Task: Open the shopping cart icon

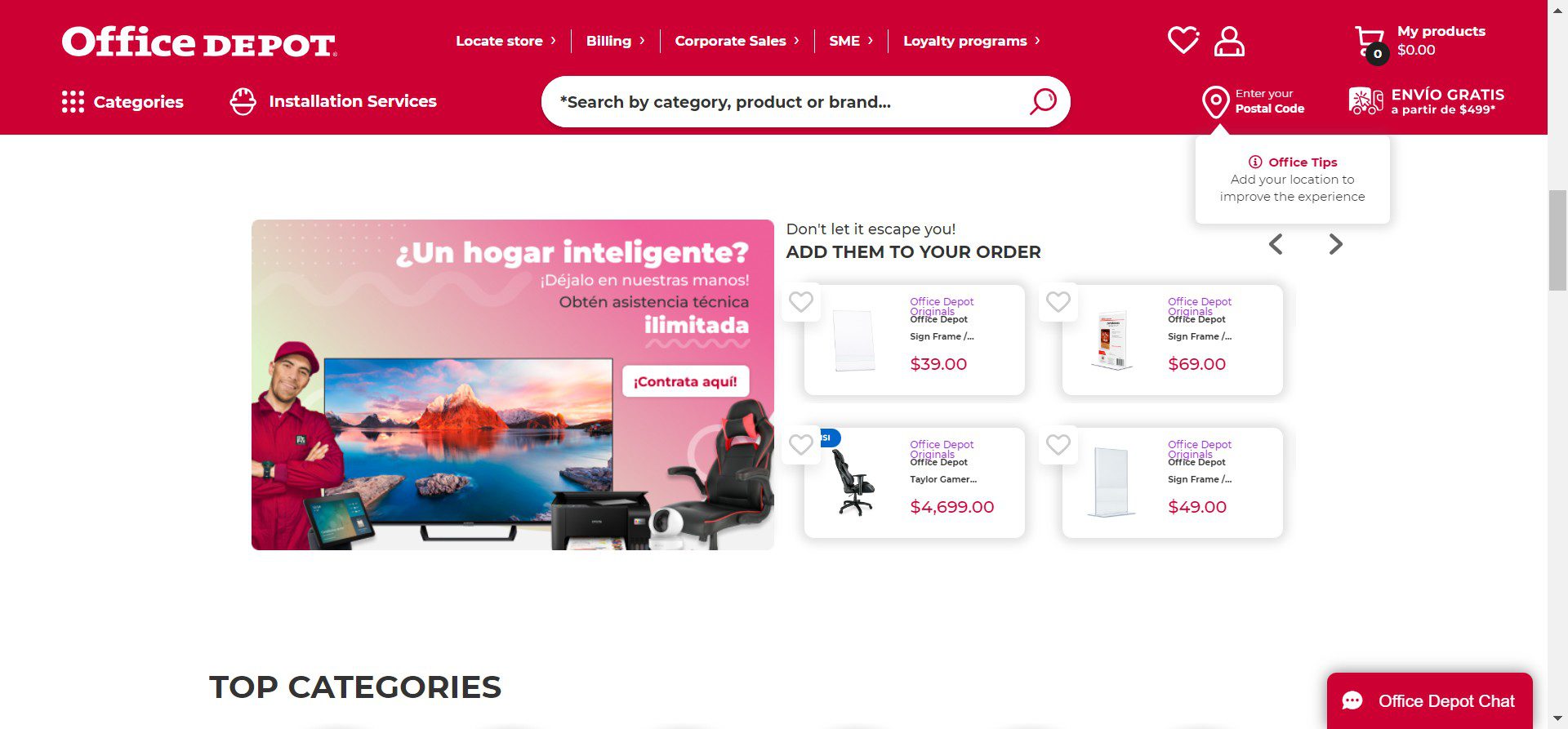Action: 1371,44
